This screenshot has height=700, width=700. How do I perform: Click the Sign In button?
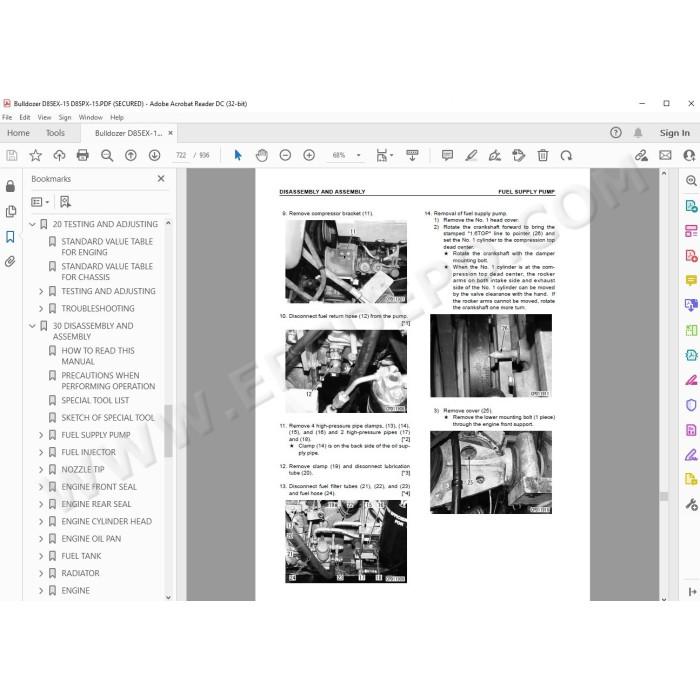(675, 133)
